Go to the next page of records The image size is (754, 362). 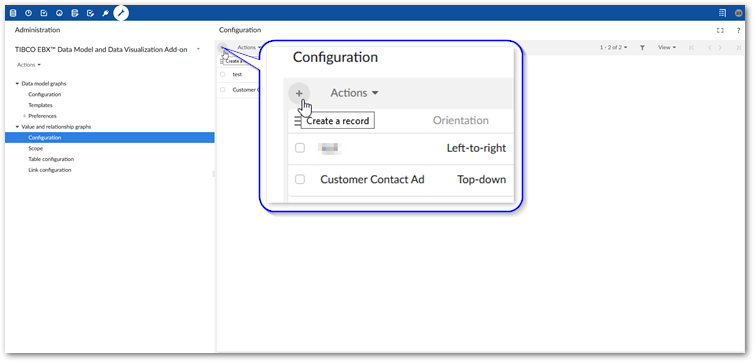(720, 48)
